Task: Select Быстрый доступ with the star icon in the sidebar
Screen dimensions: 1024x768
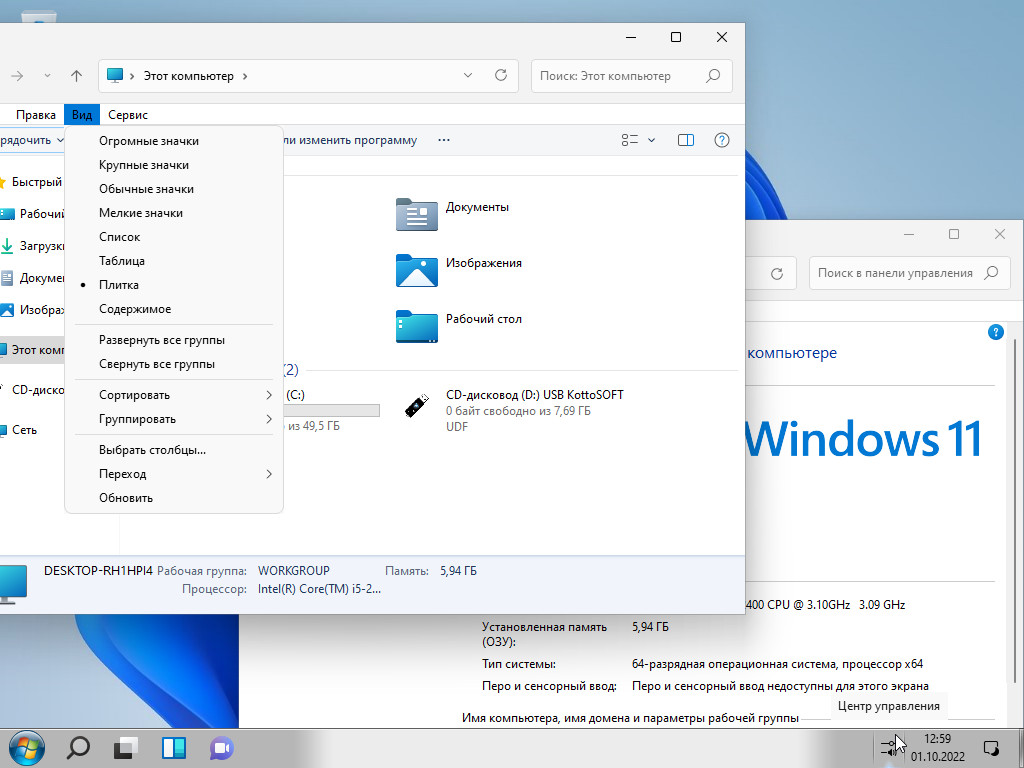Action: 31,182
